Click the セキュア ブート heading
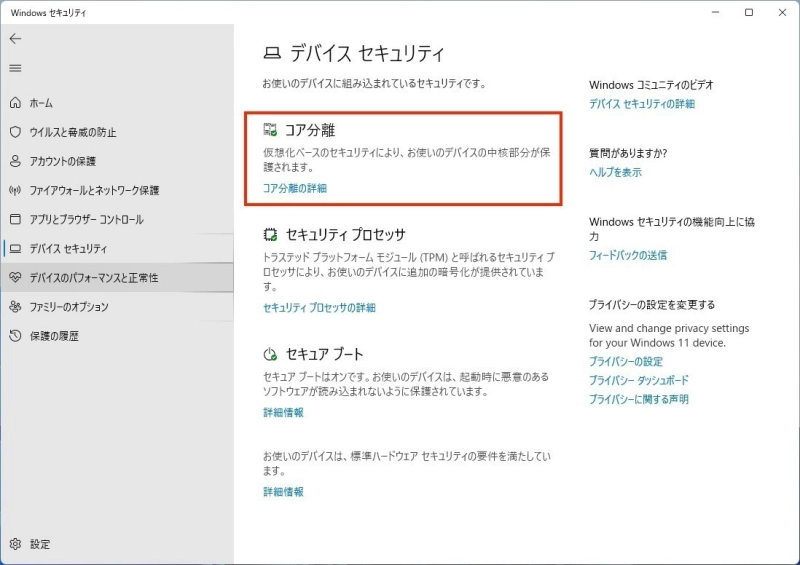The width and height of the screenshot is (800, 565). [x=324, y=354]
